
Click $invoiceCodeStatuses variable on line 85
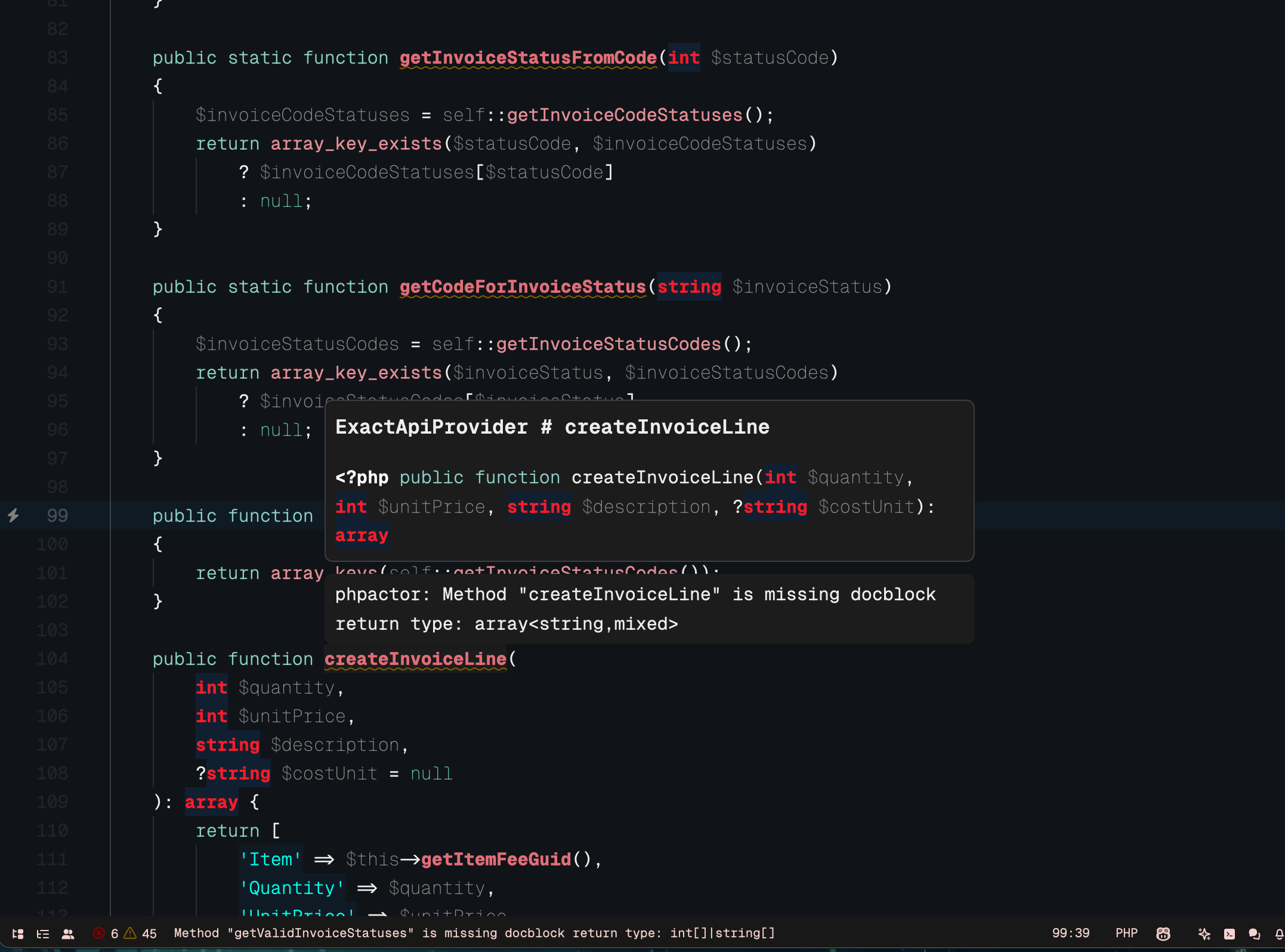point(302,115)
